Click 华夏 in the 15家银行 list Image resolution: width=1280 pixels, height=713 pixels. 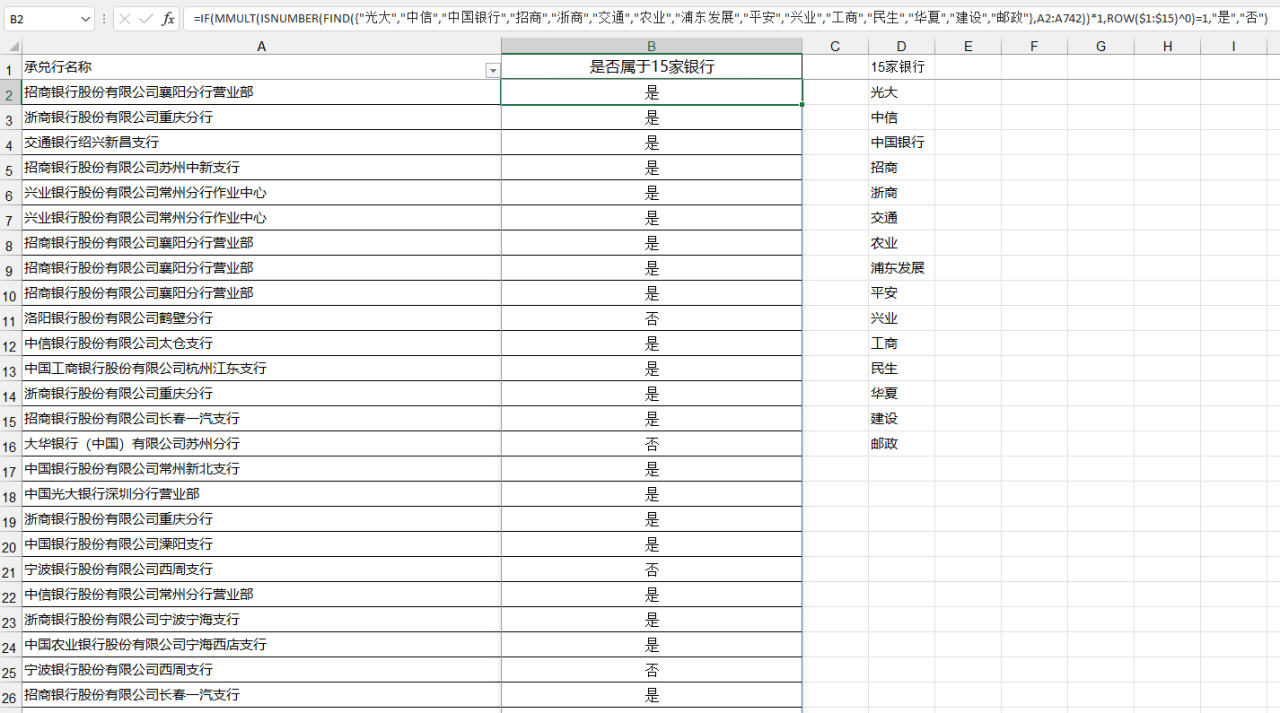tap(901, 393)
